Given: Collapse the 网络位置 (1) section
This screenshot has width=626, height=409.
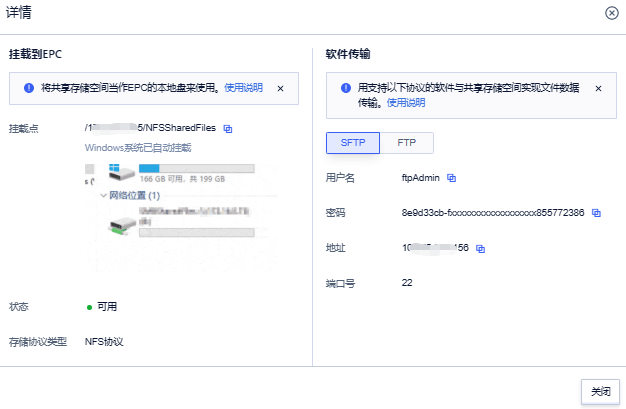Looking at the screenshot, I should coord(104,196).
